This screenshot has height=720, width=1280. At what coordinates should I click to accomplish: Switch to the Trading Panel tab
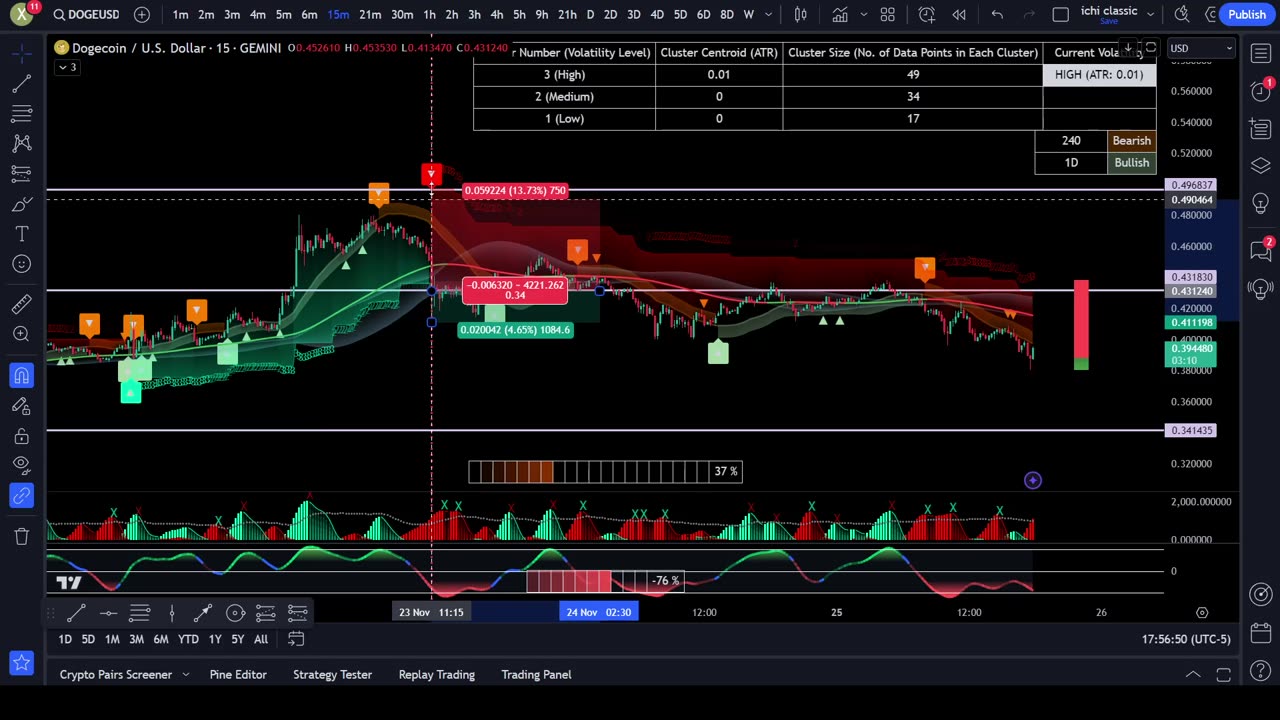pos(536,675)
